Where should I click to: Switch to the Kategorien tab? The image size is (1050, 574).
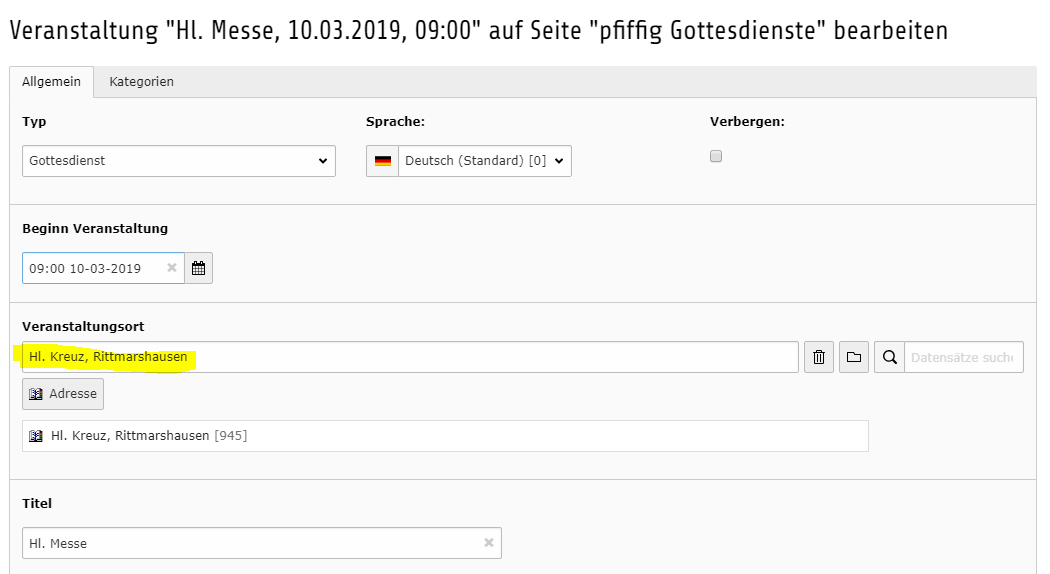point(141,82)
